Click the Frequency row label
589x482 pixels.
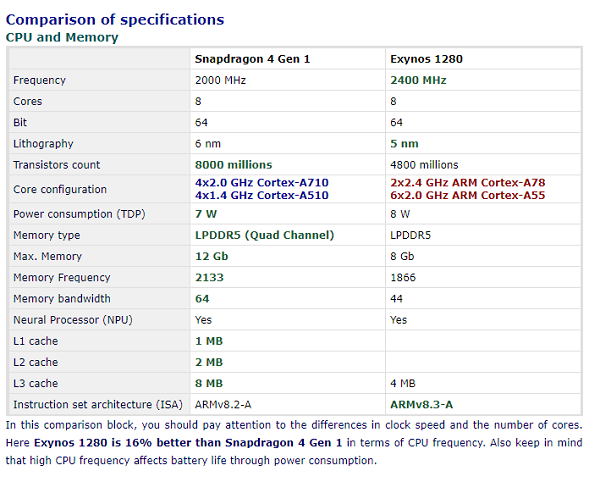(x=39, y=80)
